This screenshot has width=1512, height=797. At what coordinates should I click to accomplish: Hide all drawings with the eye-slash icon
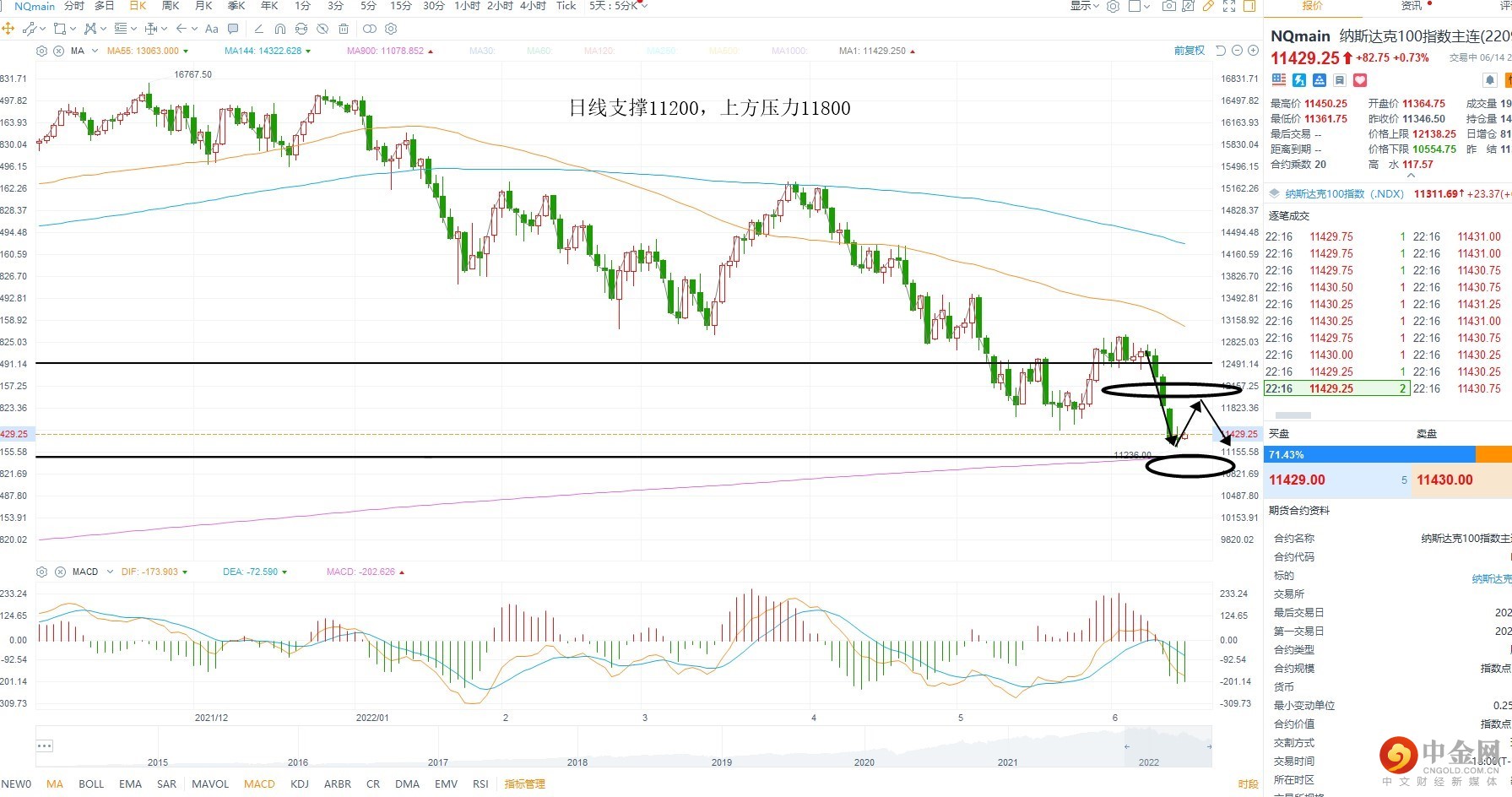pyautogui.click(x=322, y=29)
